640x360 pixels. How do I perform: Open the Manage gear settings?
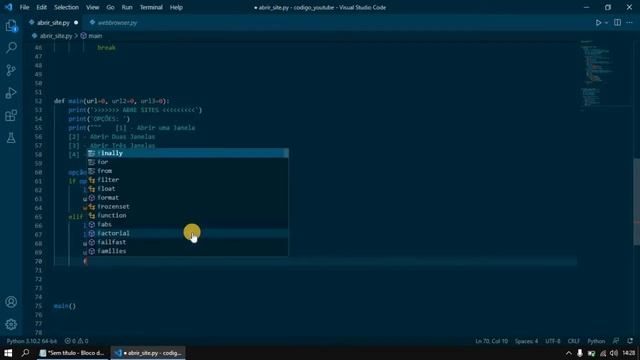click(x=11, y=324)
